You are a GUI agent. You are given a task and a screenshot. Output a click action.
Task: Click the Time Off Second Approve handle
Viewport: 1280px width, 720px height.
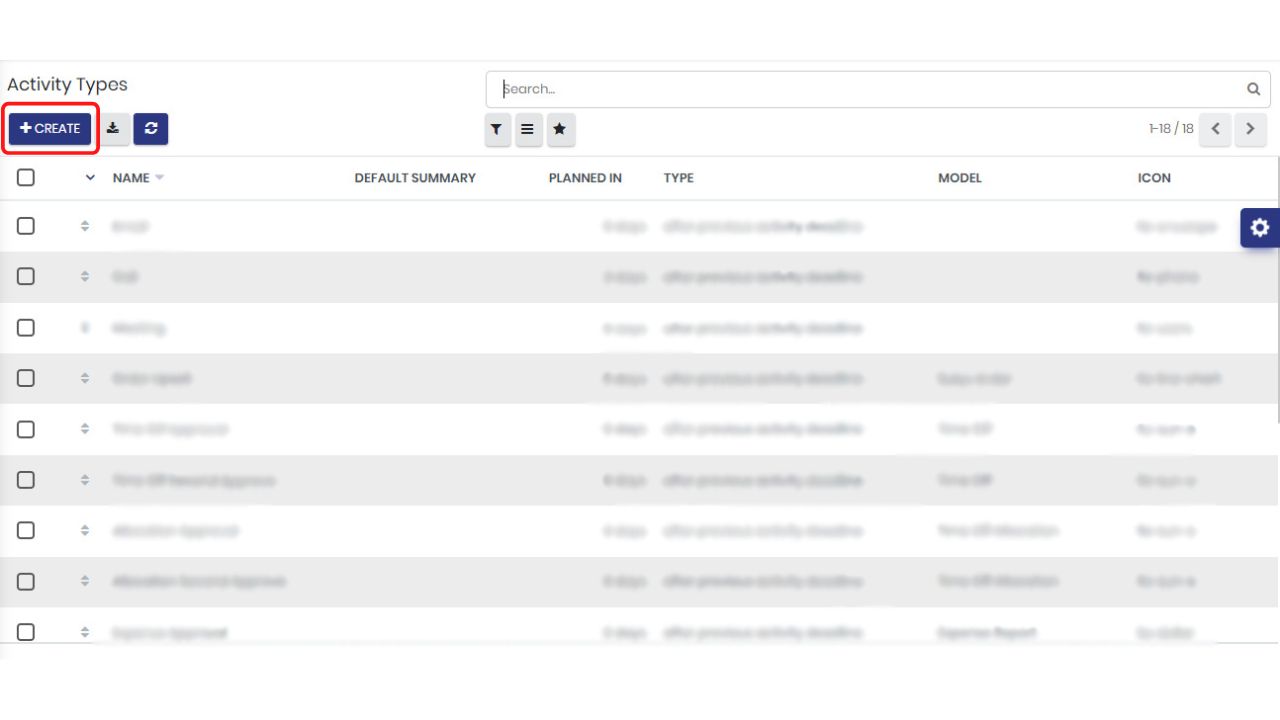(x=85, y=480)
